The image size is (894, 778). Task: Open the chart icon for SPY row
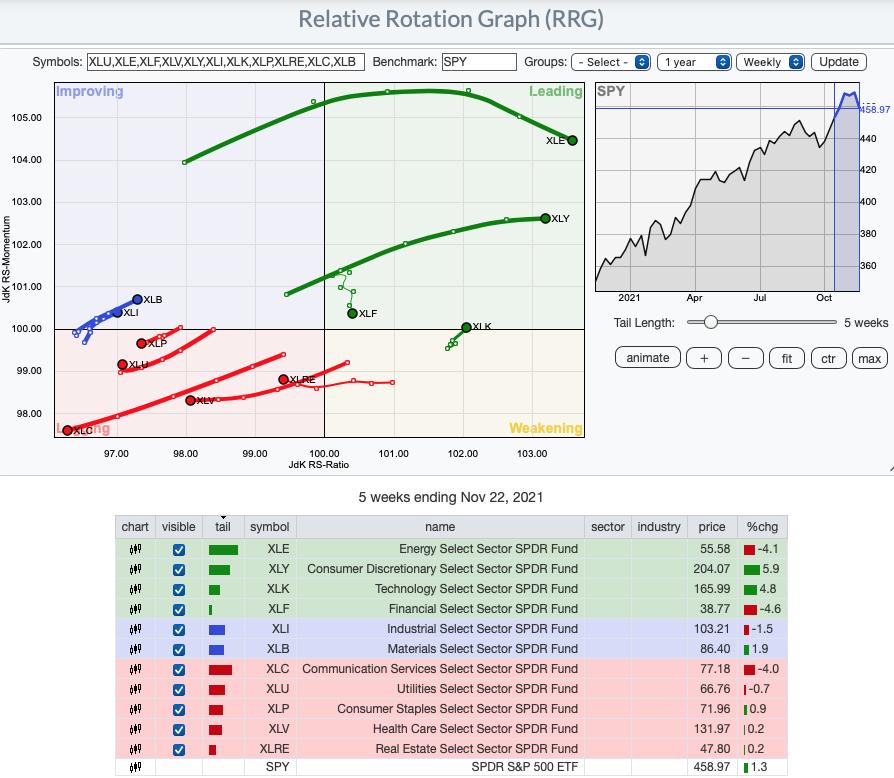click(x=135, y=767)
